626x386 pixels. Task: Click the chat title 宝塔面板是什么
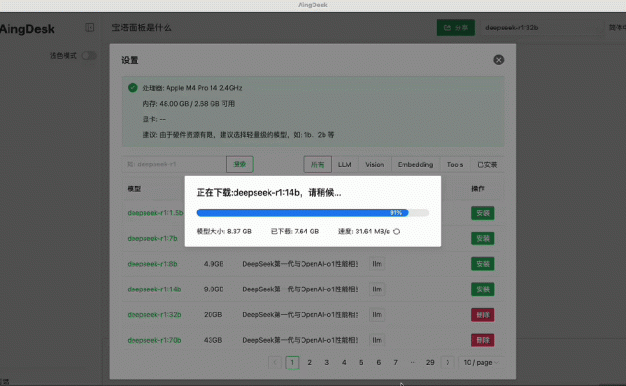pos(141,28)
